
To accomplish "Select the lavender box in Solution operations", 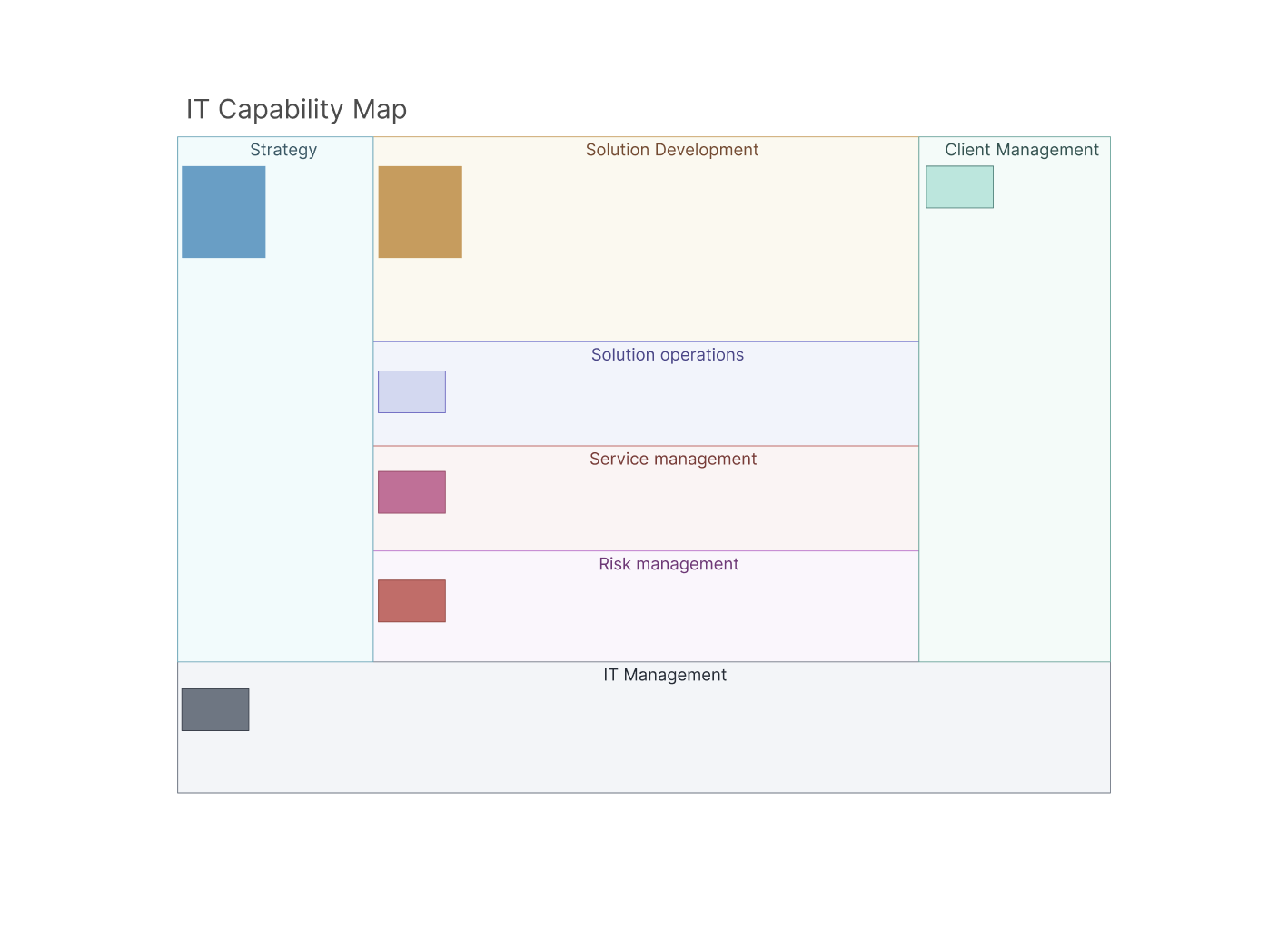I will 411,391.
